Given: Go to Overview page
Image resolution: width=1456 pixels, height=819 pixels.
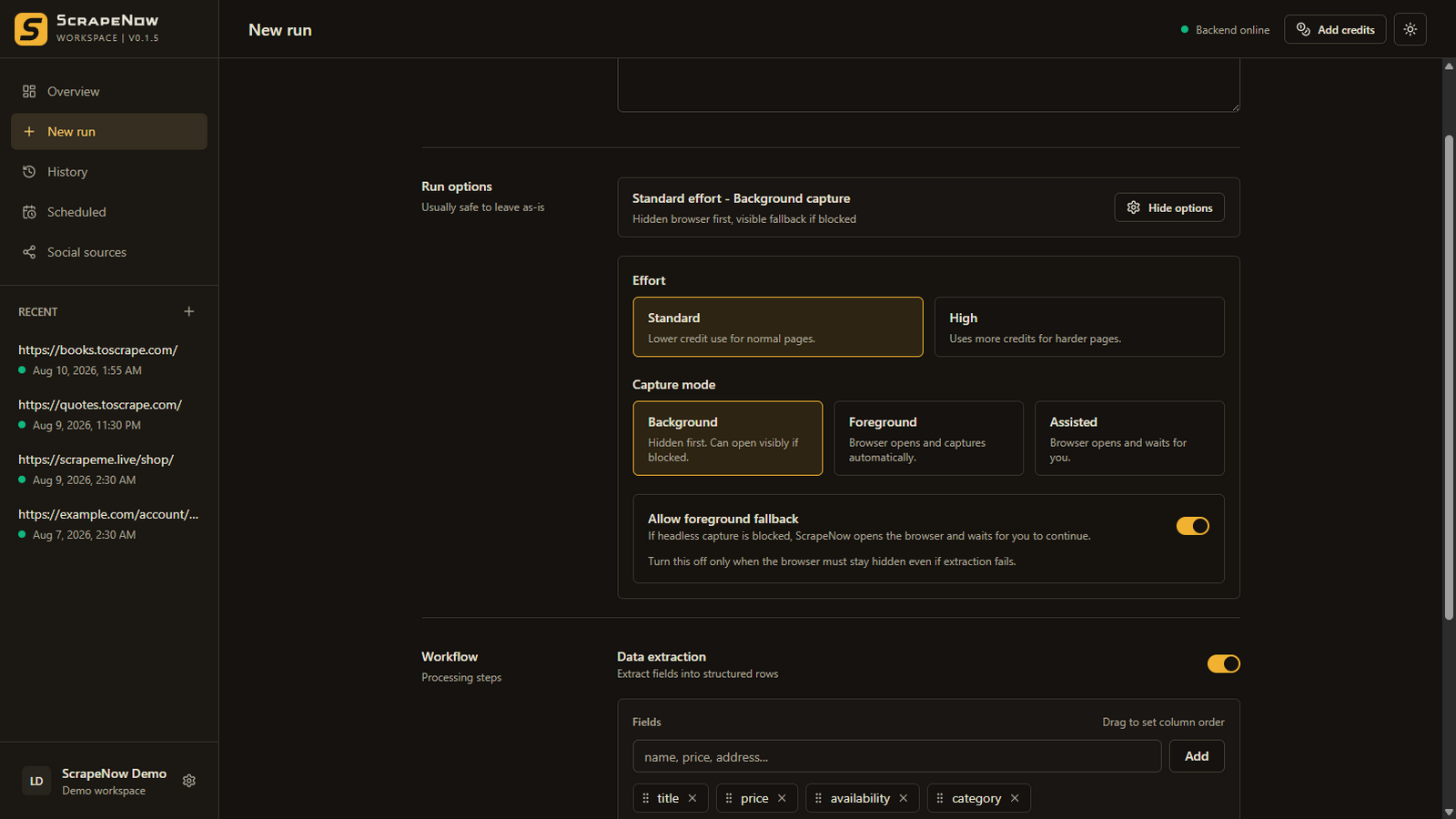Looking at the screenshot, I should point(109,92).
